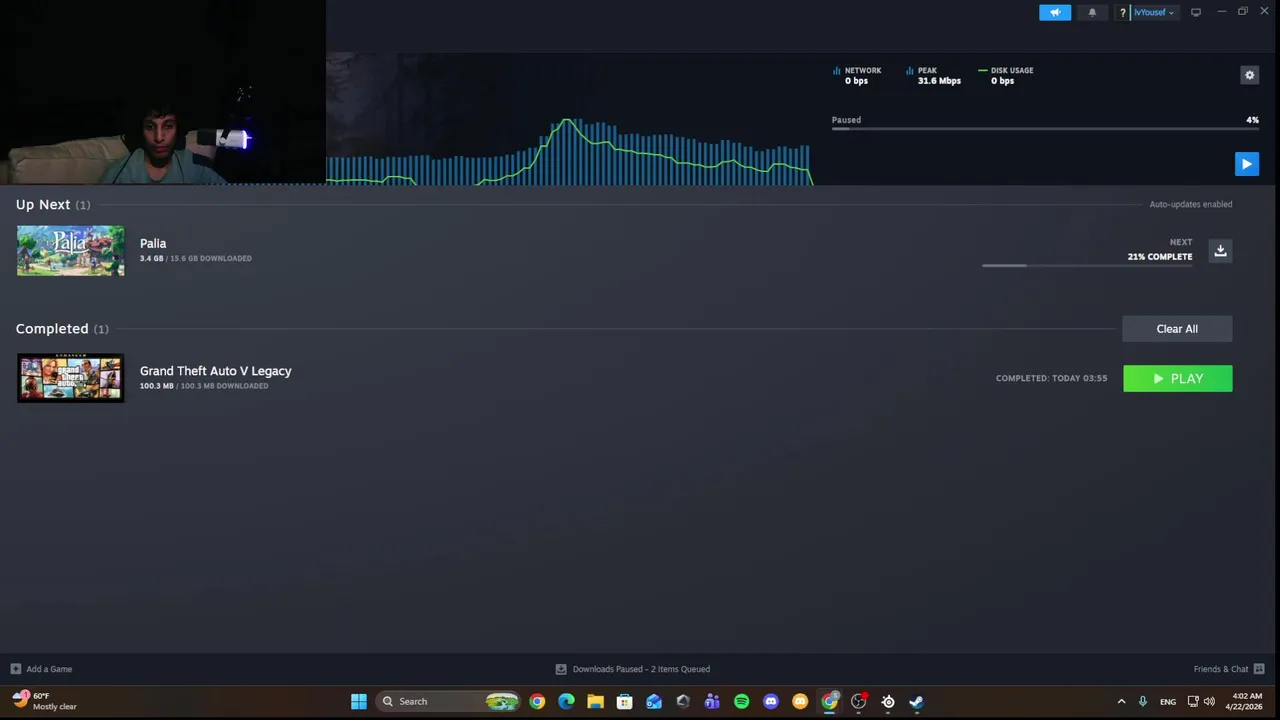Open the question mark help icon
Viewport: 1280px width, 720px height.
1123,13
